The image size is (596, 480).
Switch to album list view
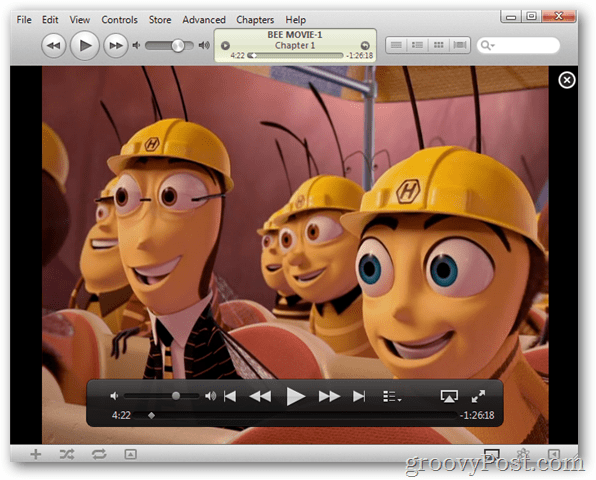coord(417,45)
